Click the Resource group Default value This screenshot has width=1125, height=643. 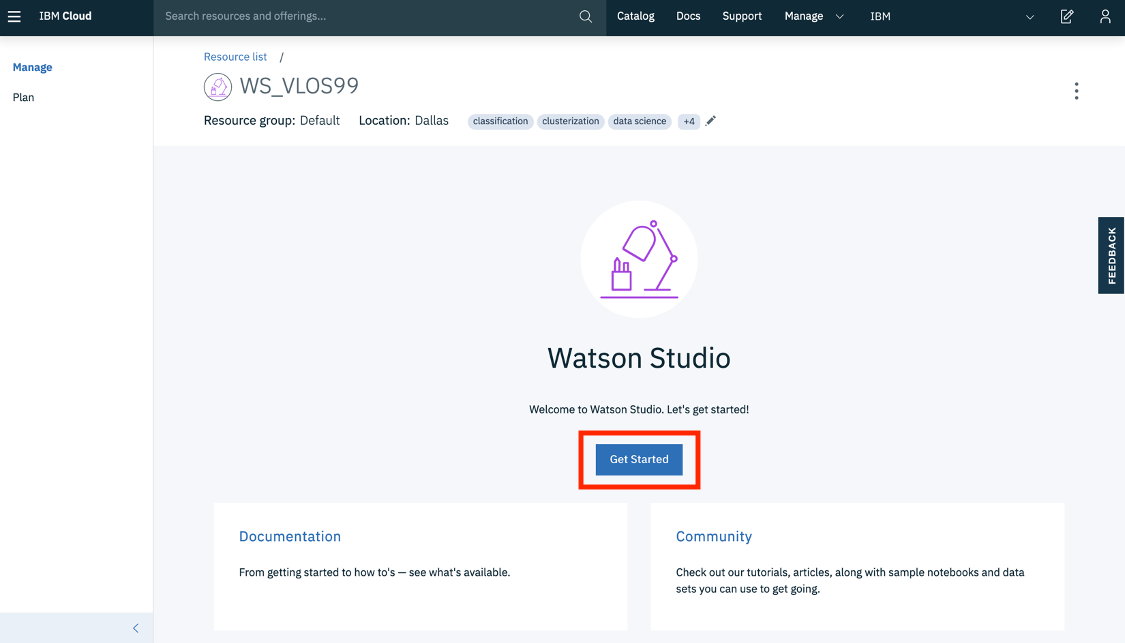coord(320,121)
